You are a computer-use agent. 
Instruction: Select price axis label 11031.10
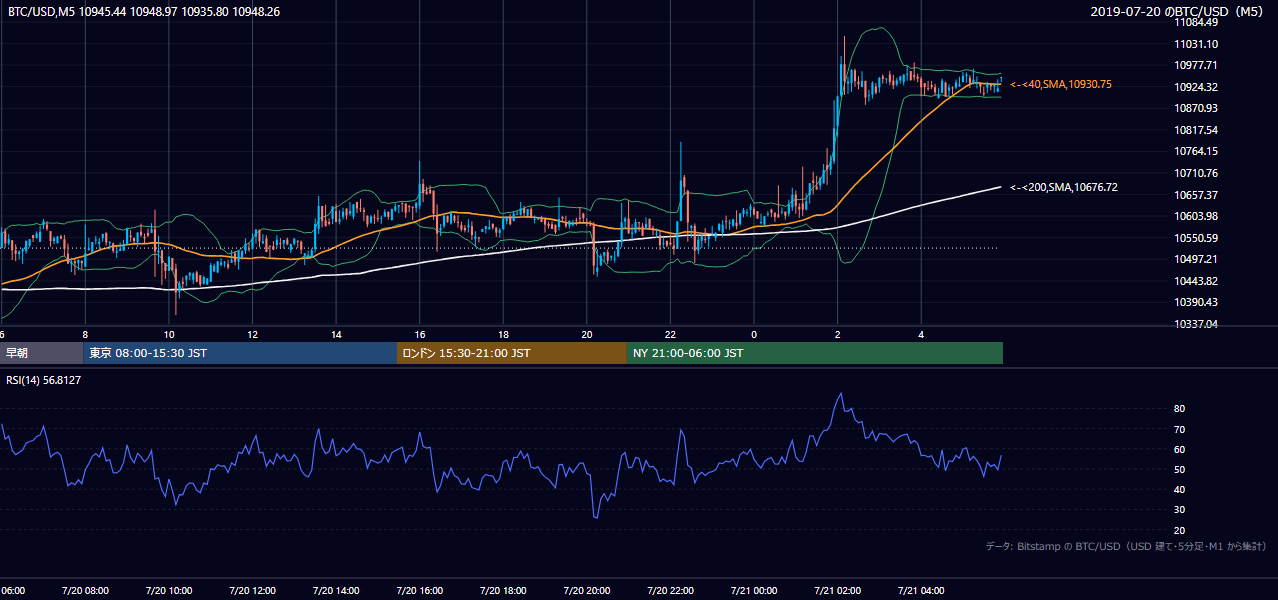click(1196, 44)
